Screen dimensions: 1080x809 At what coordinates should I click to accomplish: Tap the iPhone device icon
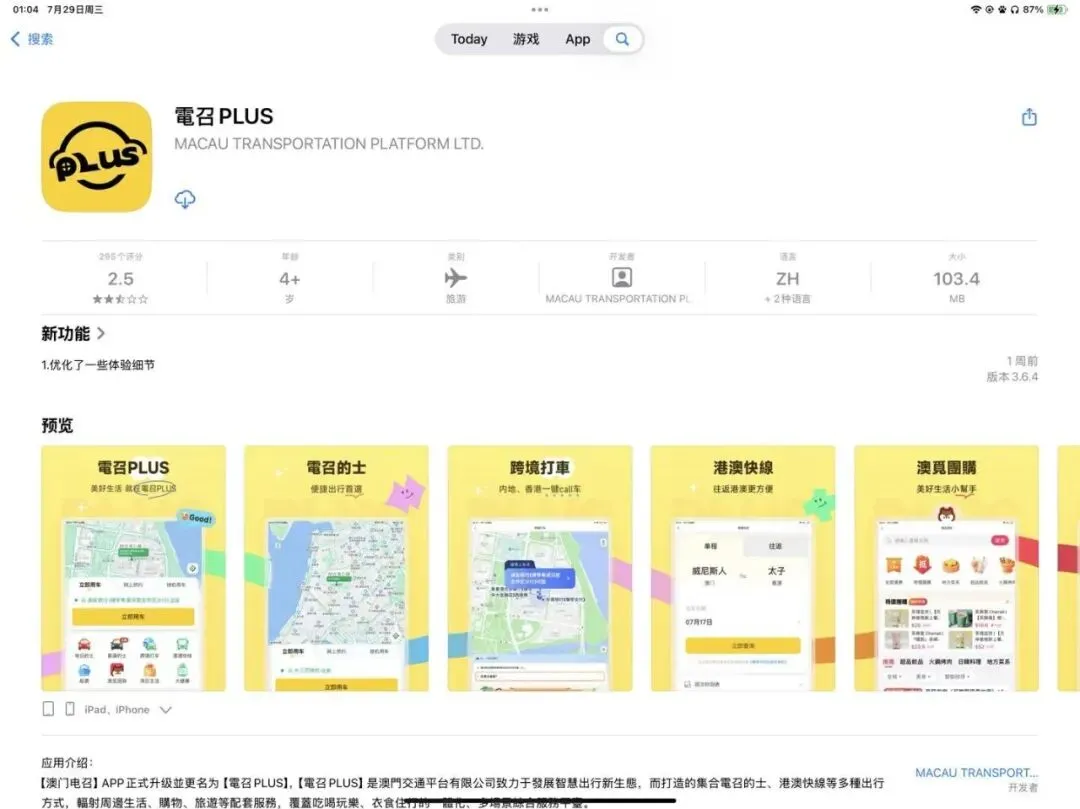pyautogui.click(x=70, y=709)
